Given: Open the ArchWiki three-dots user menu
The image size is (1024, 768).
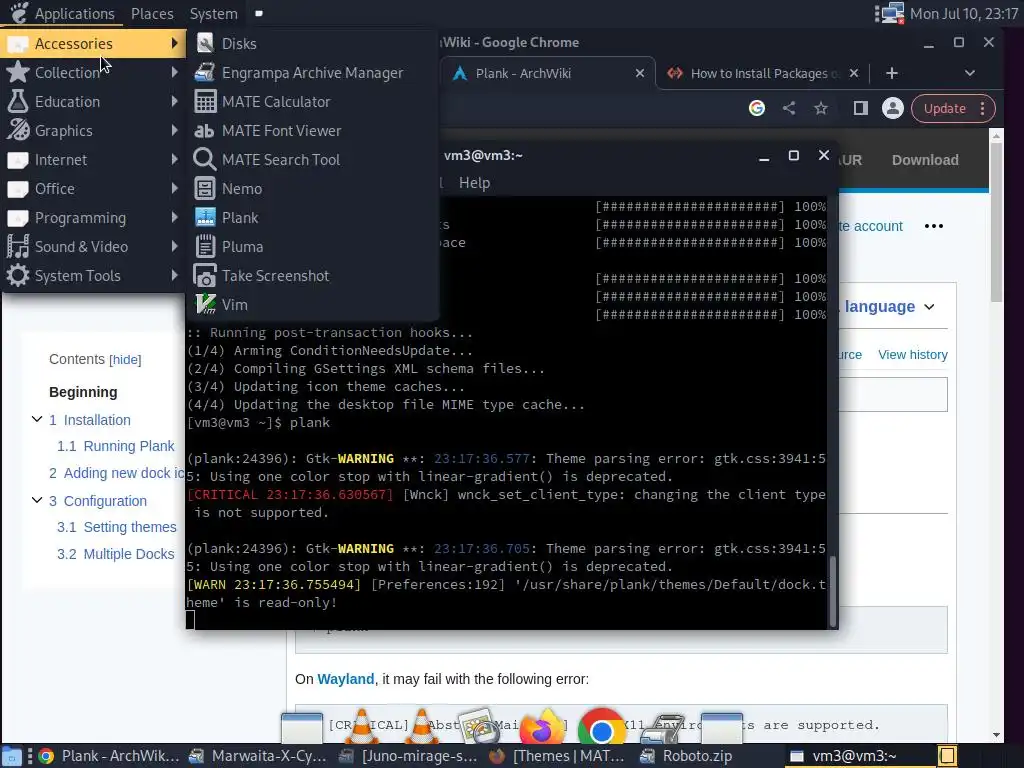Looking at the screenshot, I should 934,226.
